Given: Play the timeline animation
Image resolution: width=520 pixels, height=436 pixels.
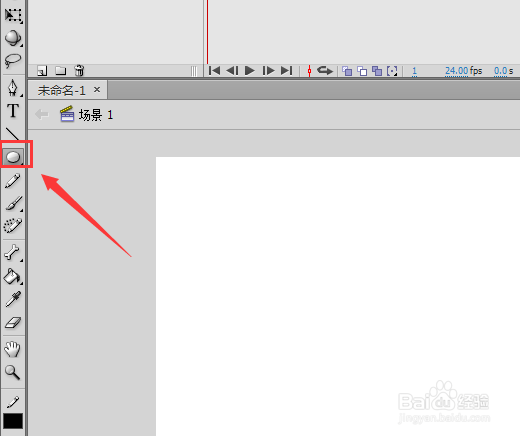Looking at the screenshot, I should (x=250, y=71).
